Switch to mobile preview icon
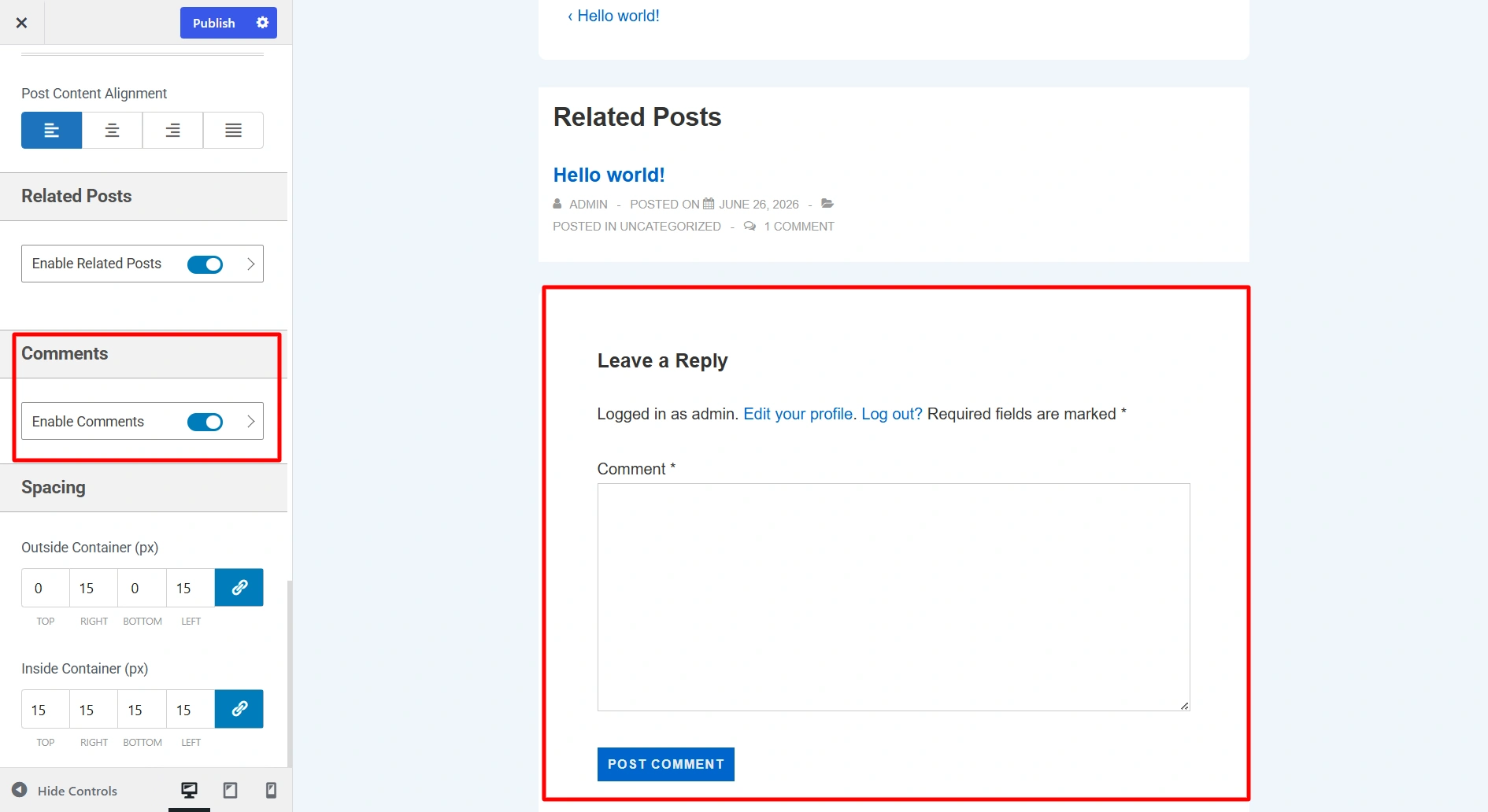This screenshot has width=1488, height=812. pos(271,790)
